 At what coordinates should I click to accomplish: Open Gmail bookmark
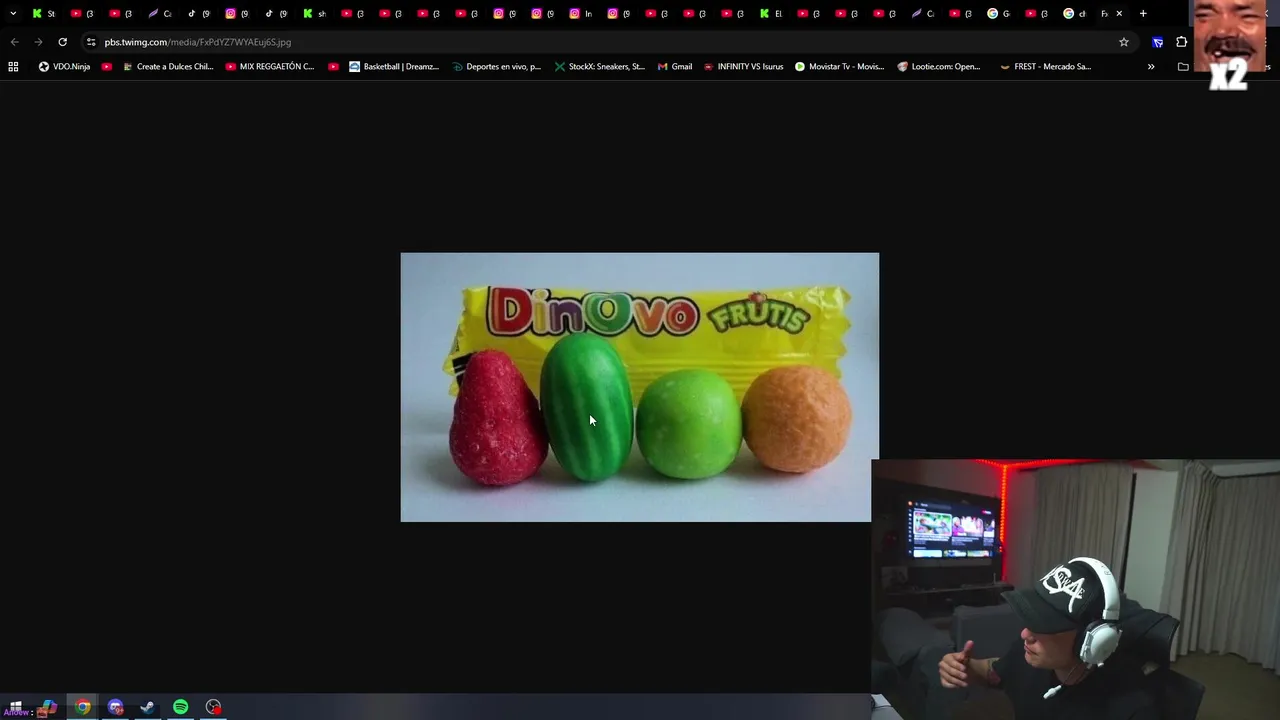(x=675, y=67)
